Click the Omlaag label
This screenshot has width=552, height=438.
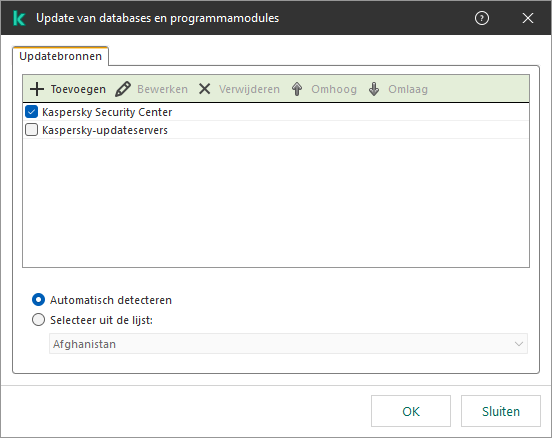408,89
